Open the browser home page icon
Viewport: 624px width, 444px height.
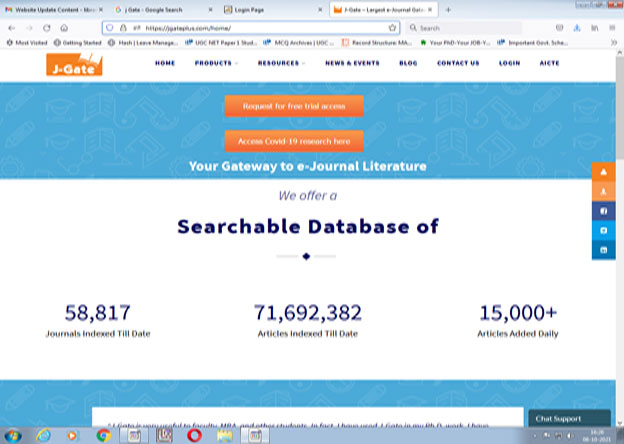click(x=64, y=28)
